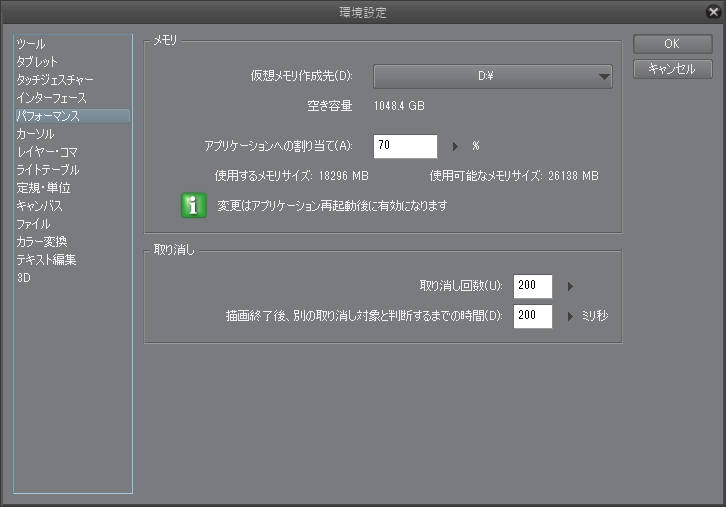This screenshot has width=726, height=507.
Task: Click the キャンセル button
Action: (672, 69)
